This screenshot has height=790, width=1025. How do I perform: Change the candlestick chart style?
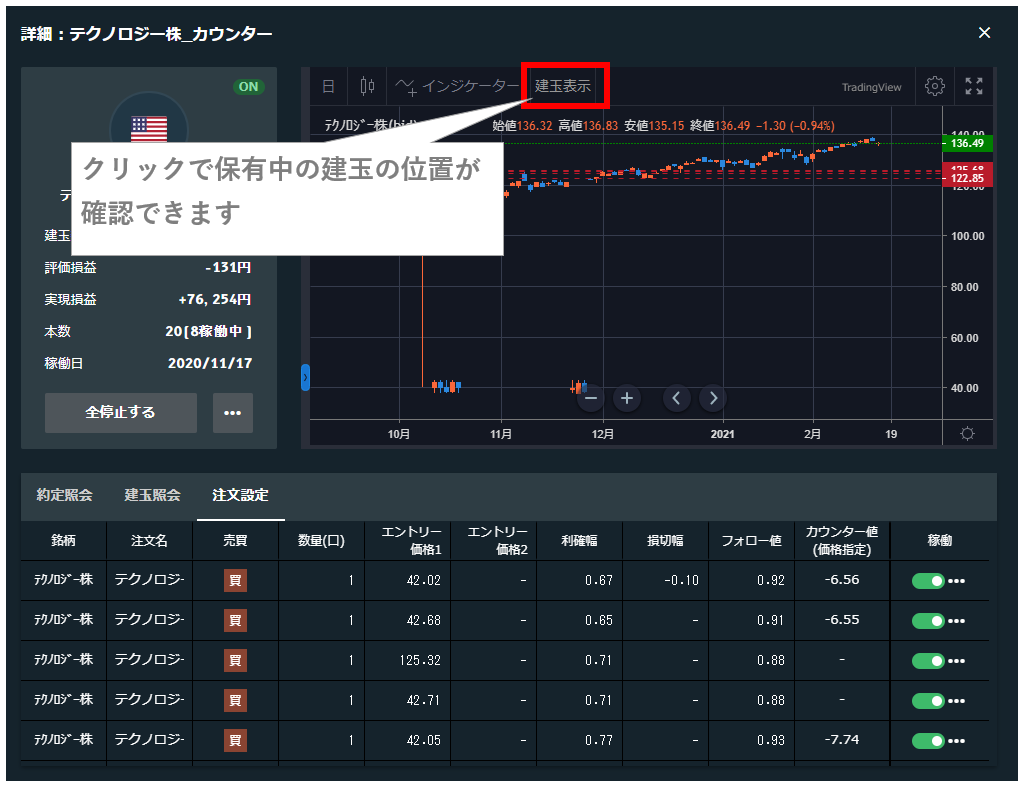[367, 86]
